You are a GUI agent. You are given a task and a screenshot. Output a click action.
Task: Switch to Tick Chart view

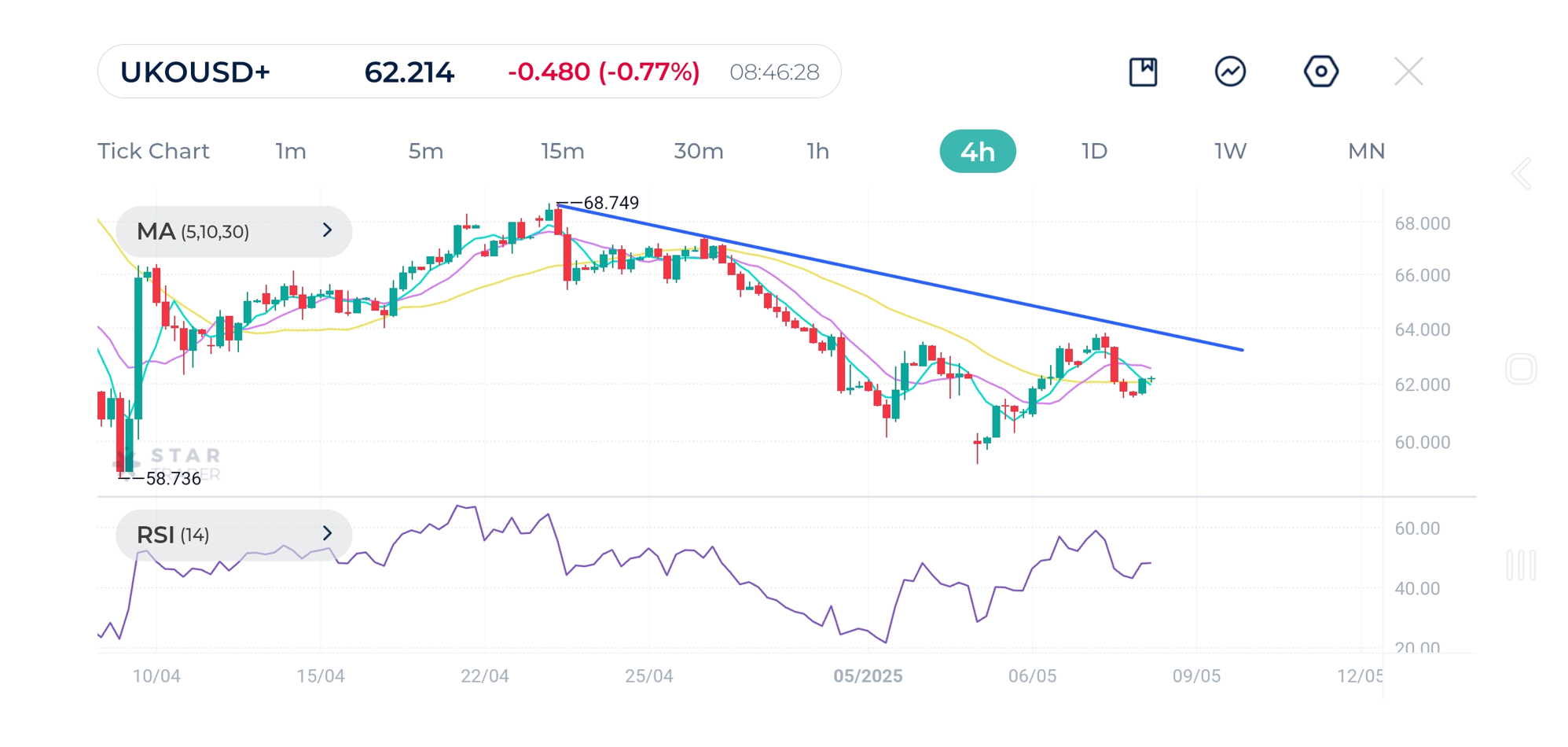click(153, 151)
